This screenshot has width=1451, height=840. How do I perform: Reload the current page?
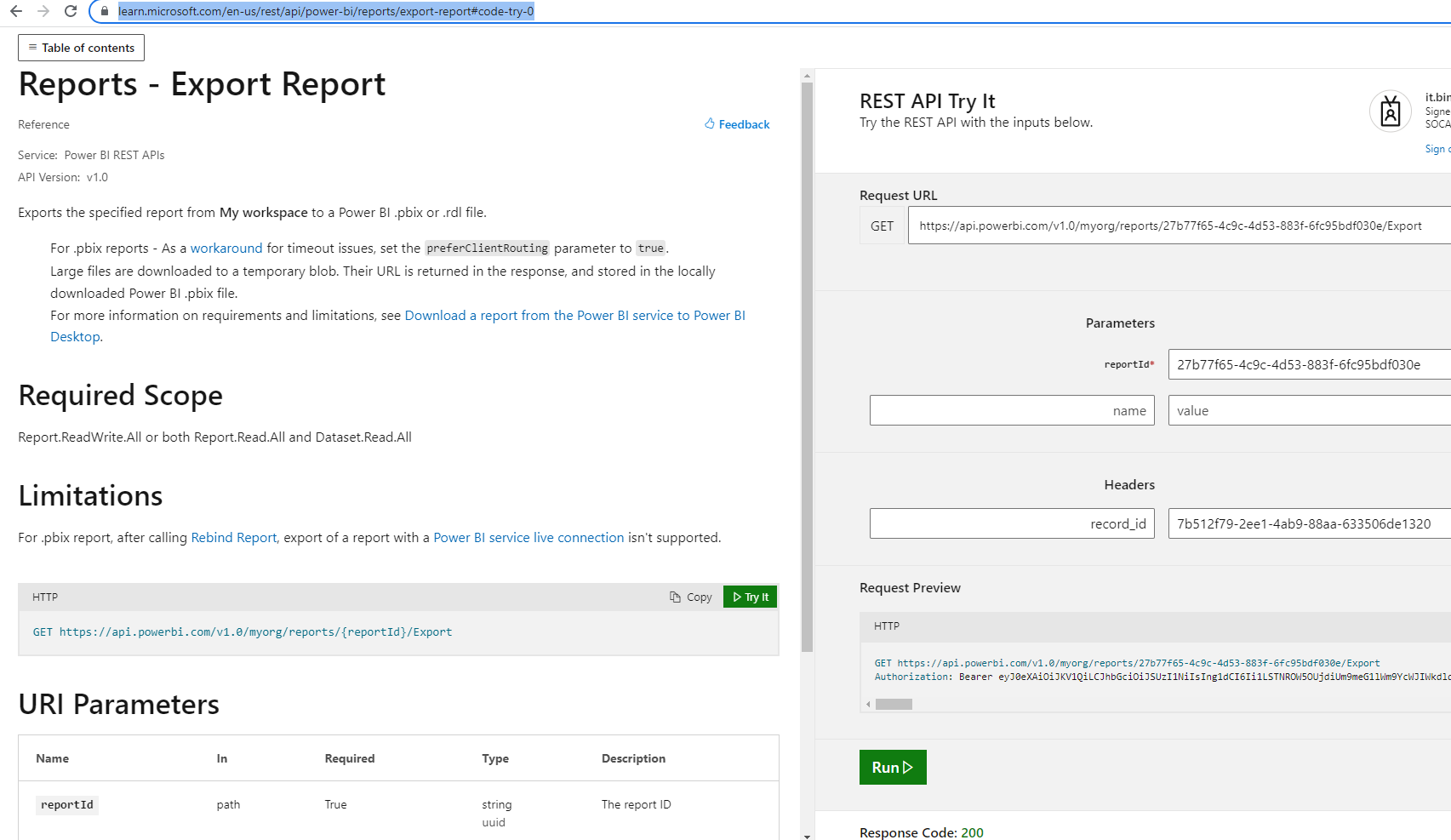[71, 11]
